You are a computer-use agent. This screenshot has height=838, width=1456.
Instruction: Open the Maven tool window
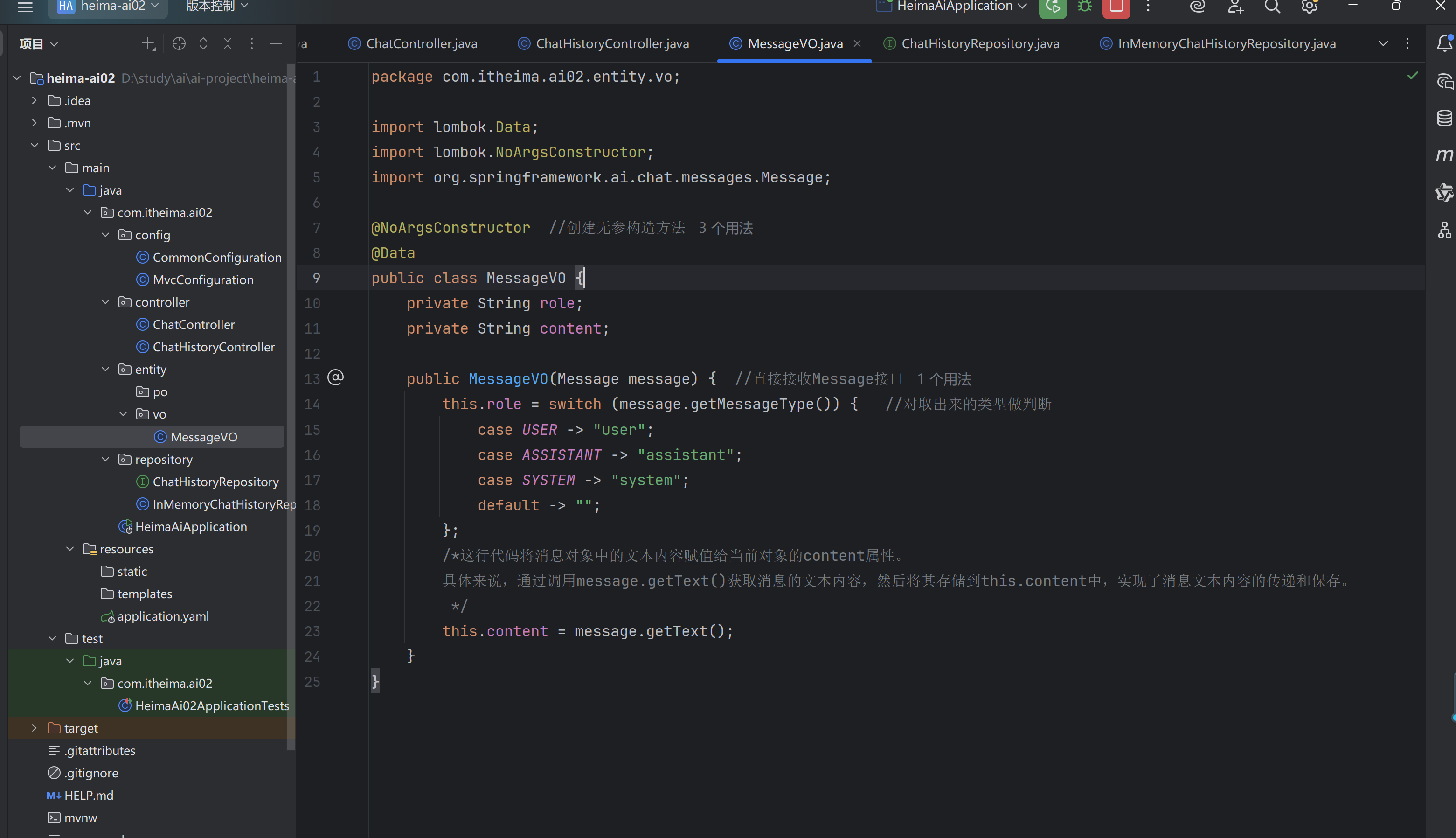[x=1444, y=155]
